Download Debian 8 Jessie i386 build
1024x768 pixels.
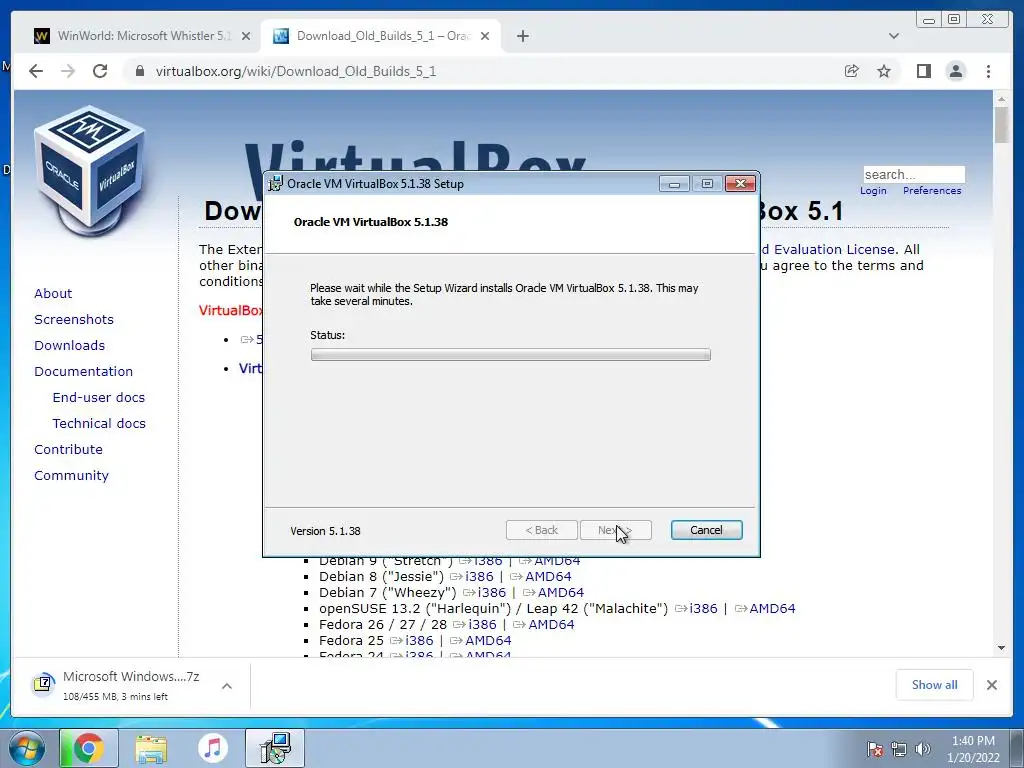(479, 577)
